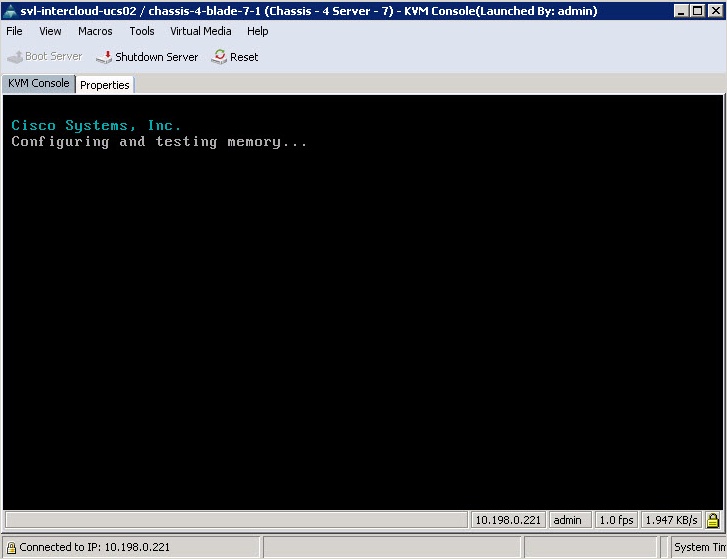Viewport: 727px width, 559px height.
Task: Click the Cisco Systems, Inc. console text
Action: 96,125
